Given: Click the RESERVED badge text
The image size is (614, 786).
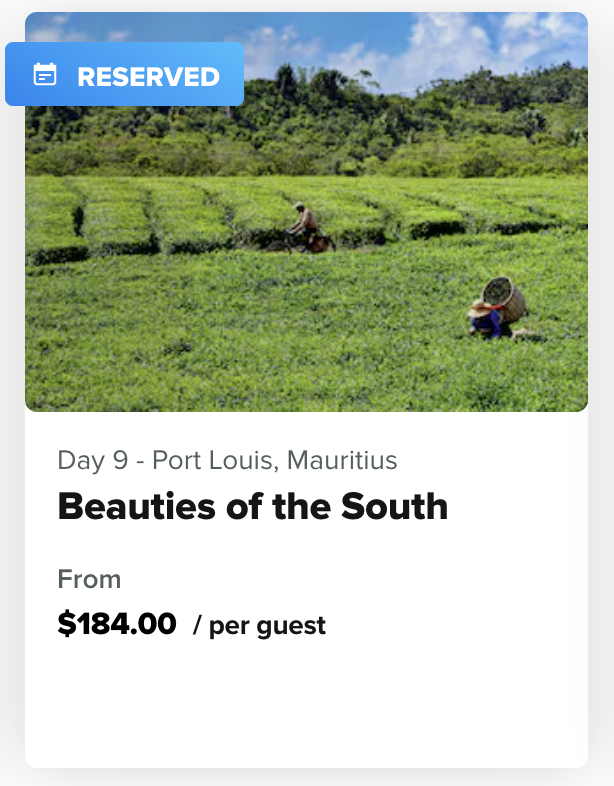Looking at the screenshot, I should (x=148, y=76).
